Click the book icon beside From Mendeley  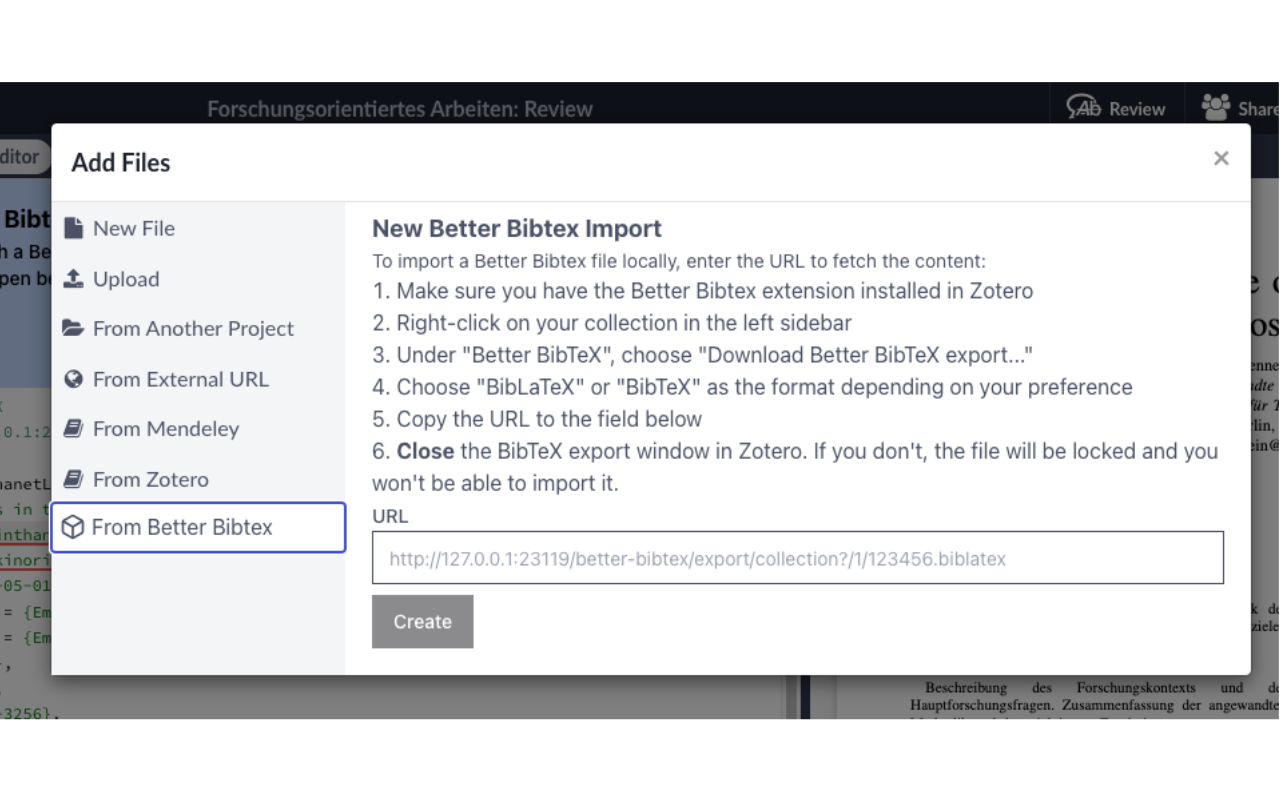pos(73,428)
